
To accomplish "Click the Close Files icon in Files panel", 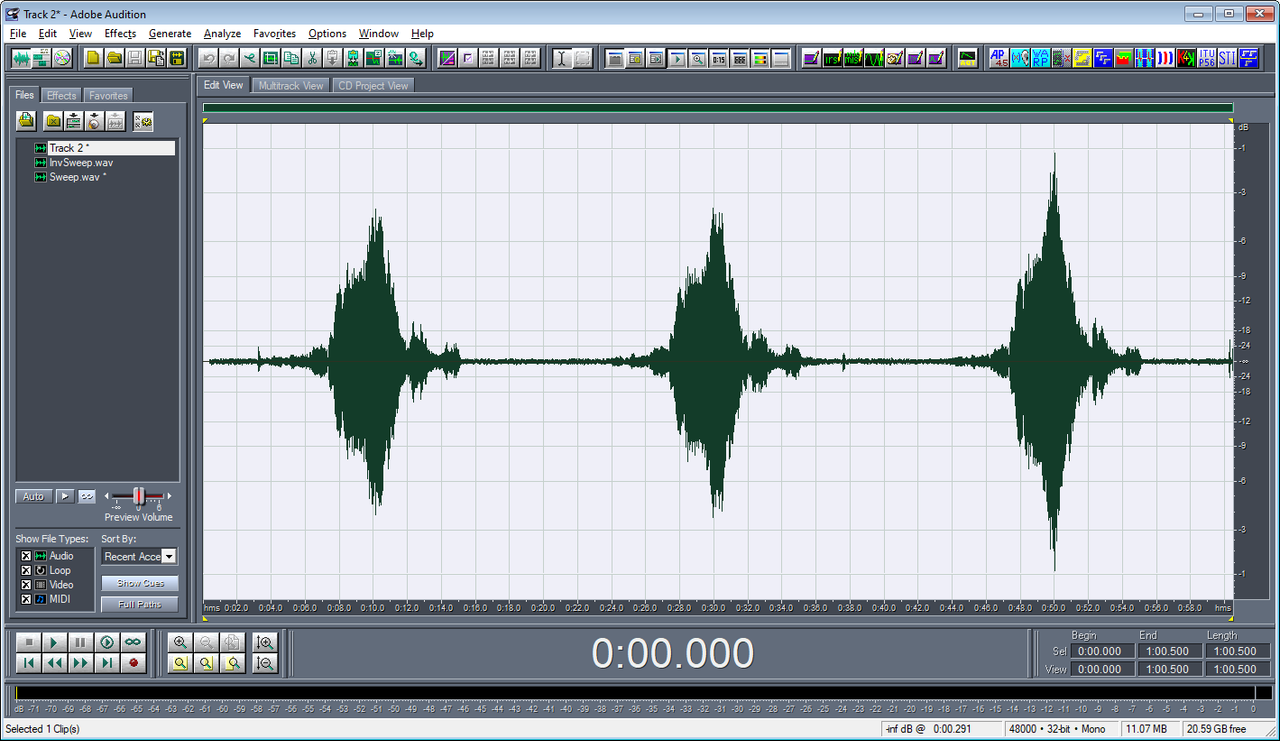I will 53,121.
